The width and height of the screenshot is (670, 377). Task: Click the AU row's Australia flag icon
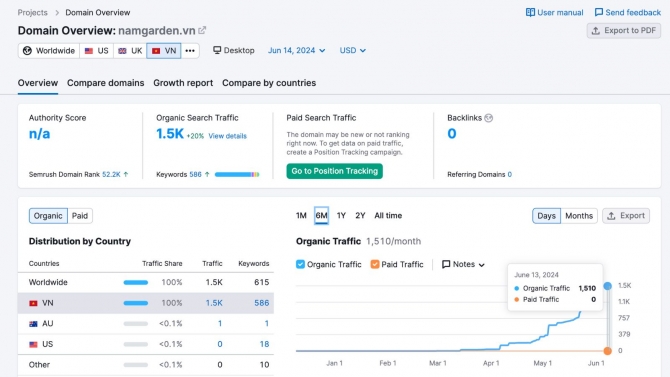(x=33, y=324)
